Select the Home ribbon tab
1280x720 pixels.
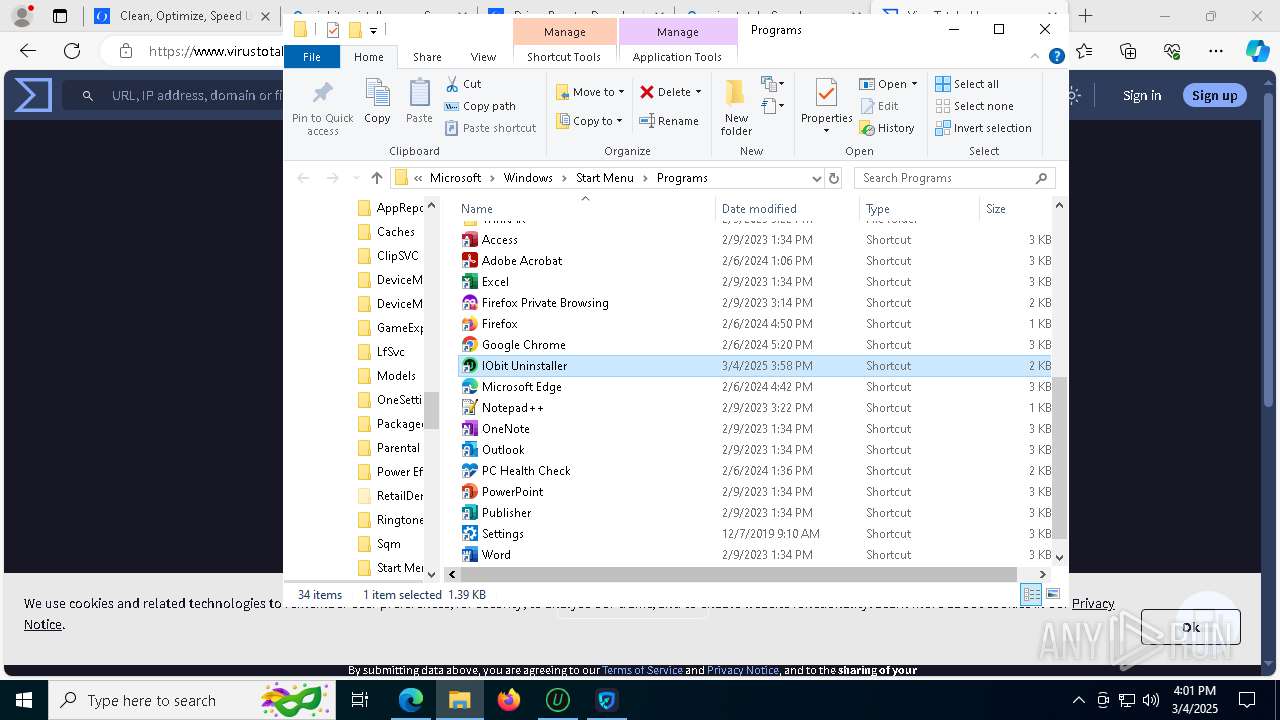coord(368,57)
